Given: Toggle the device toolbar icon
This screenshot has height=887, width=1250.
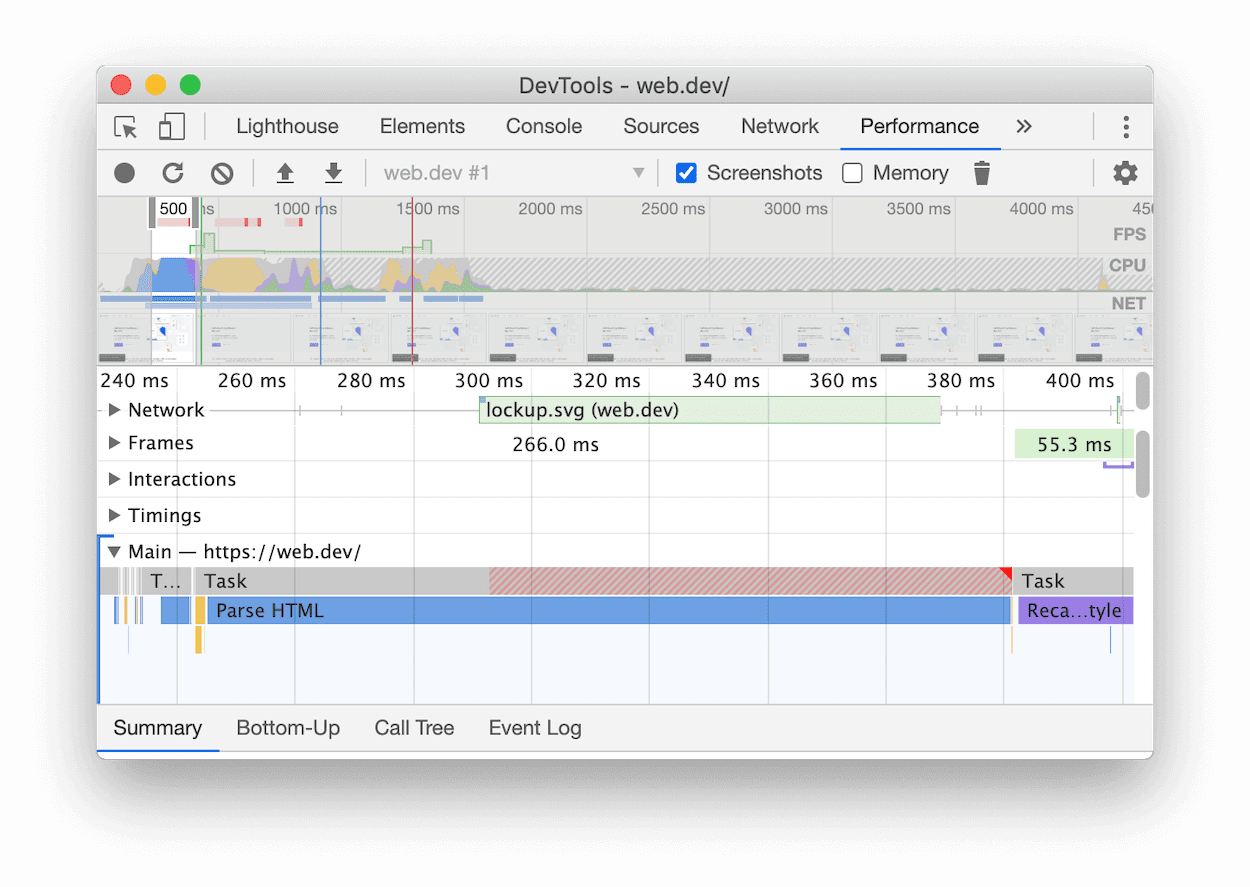Looking at the screenshot, I should [170, 127].
